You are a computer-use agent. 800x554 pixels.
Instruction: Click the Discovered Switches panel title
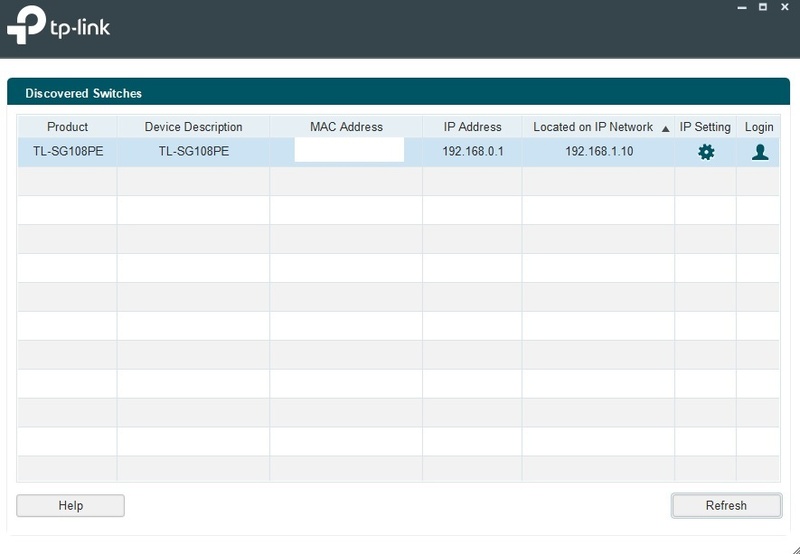tap(83, 93)
